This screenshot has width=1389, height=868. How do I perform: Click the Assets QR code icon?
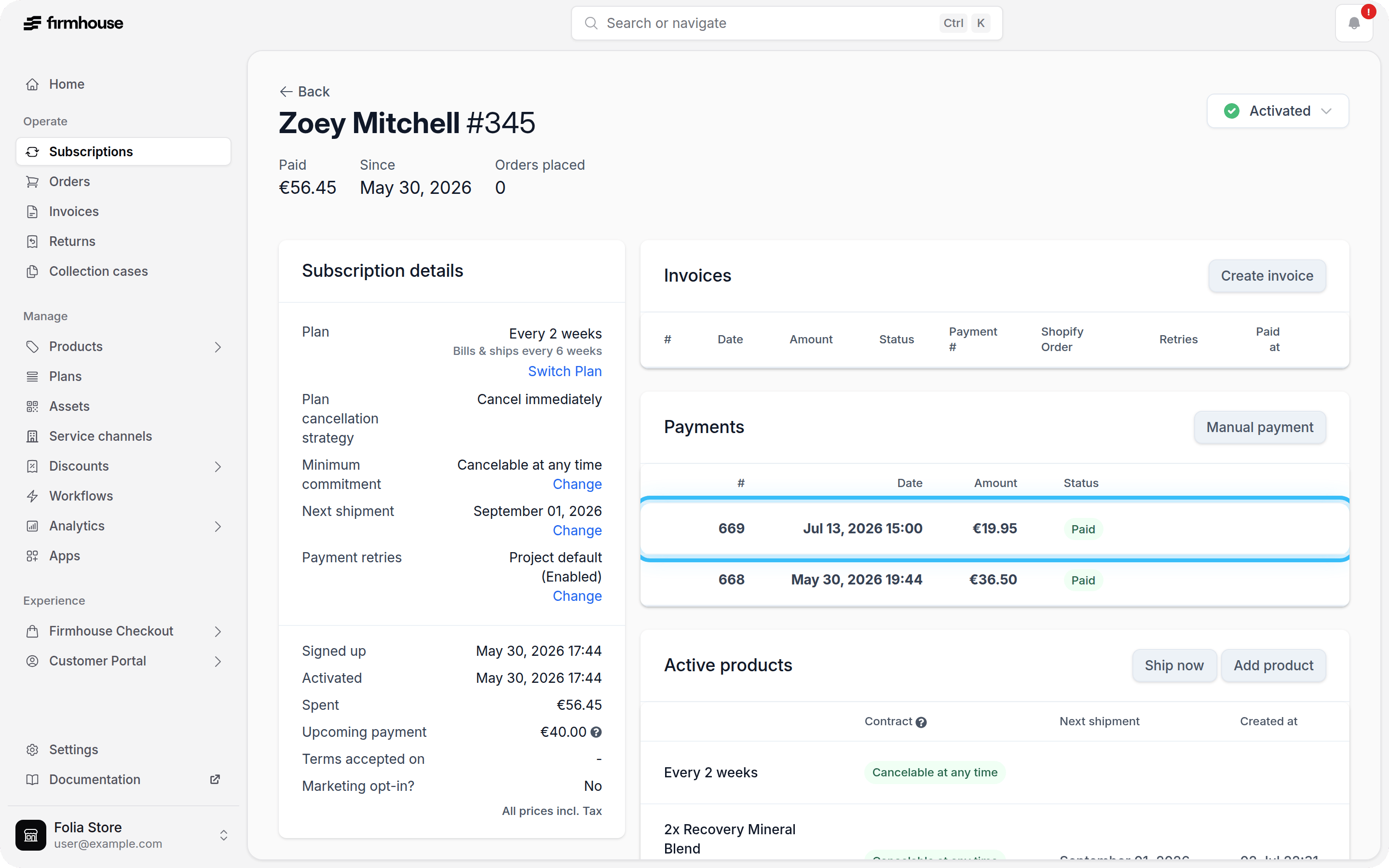(32, 407)
